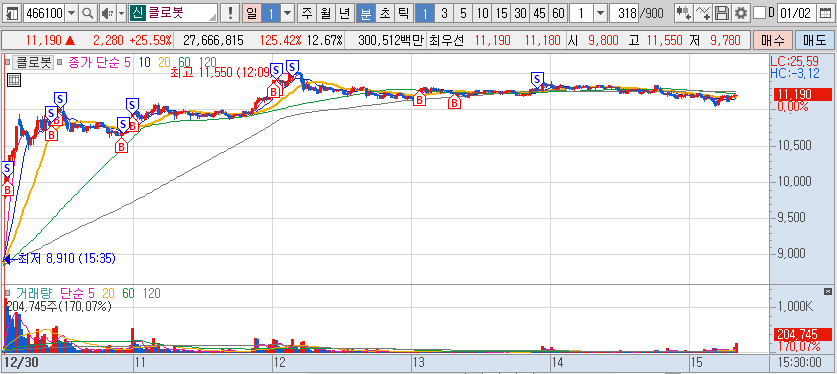This screenshot has width=837, height=374.
Task: Click the stock code input 466100
Action: 44,13
